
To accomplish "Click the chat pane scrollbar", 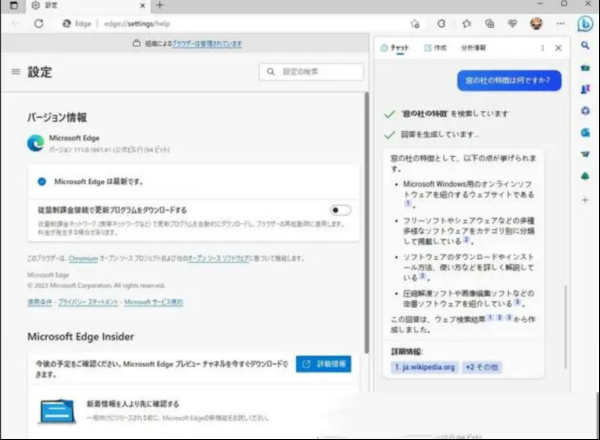I will (x=565, y=327).
